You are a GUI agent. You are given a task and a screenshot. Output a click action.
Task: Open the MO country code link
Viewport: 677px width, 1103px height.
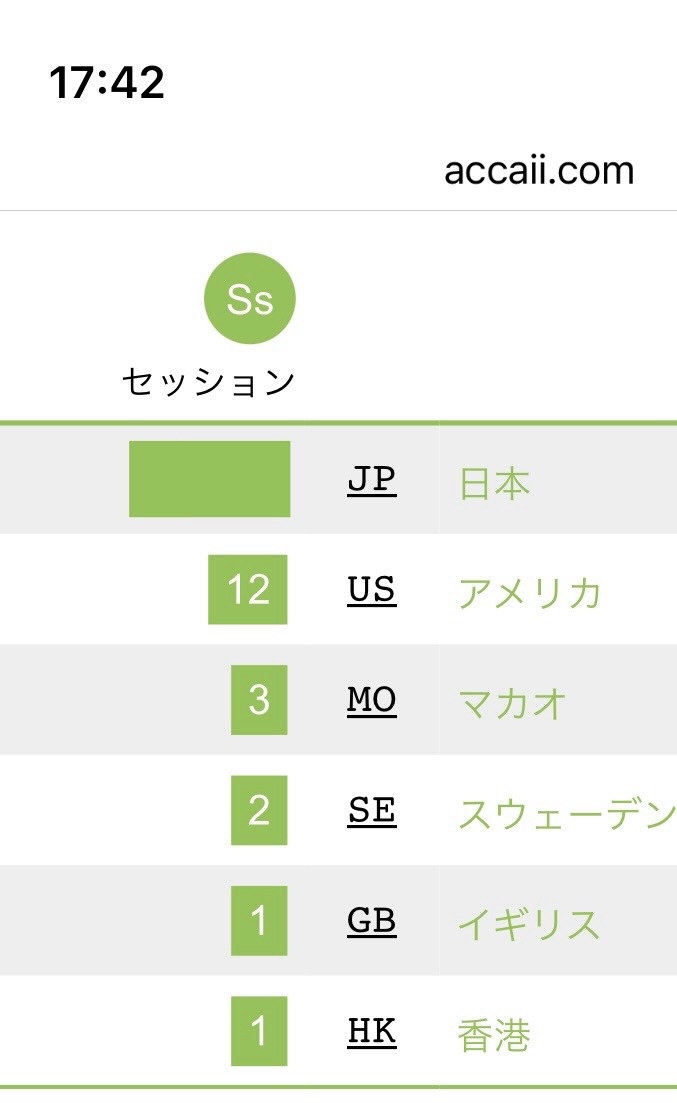click(x=372, y=700)
